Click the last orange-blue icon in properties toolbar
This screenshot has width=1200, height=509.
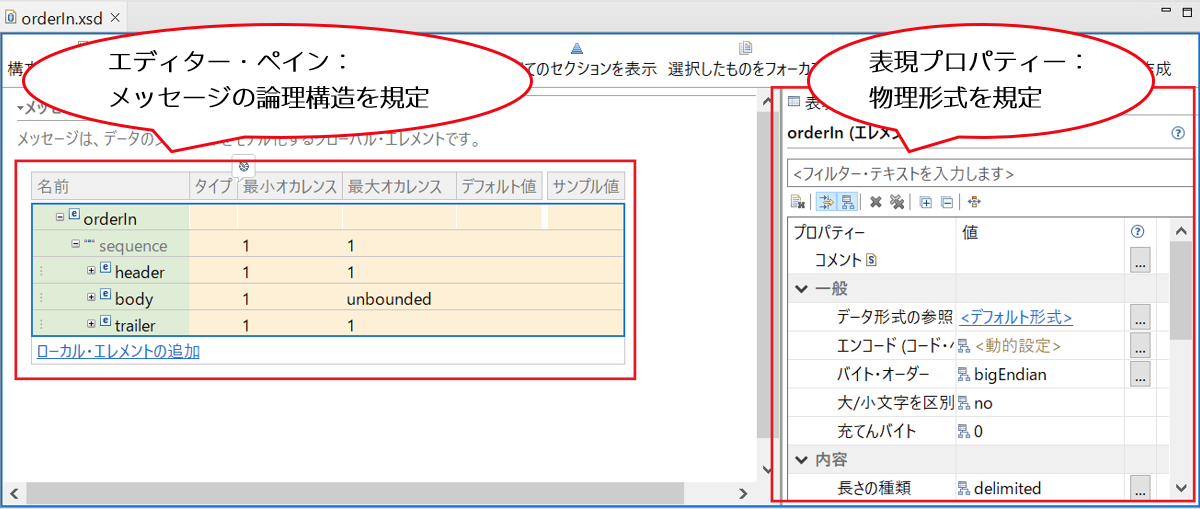[x=974, y=202]
